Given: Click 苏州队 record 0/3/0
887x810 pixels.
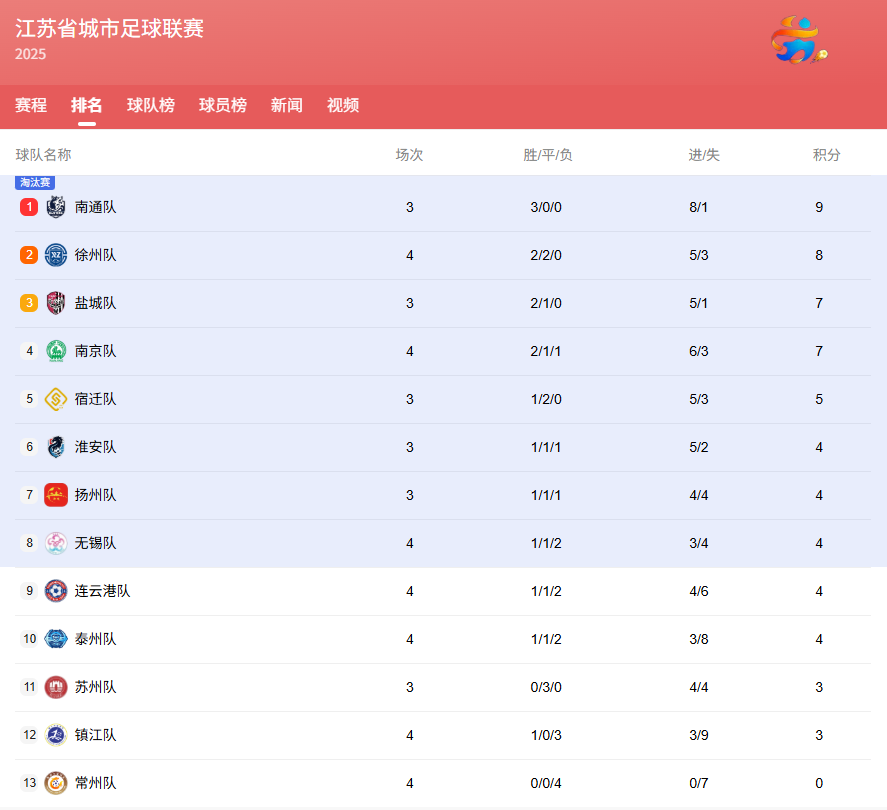Looking at the screenshot, I should point(546,687).
